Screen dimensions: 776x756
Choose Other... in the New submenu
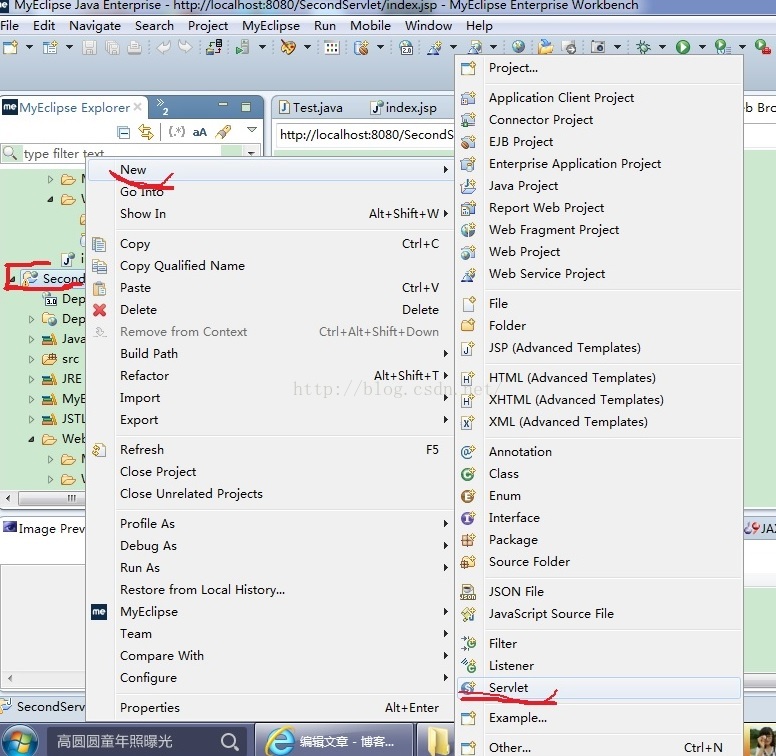(x=599, y=747)
